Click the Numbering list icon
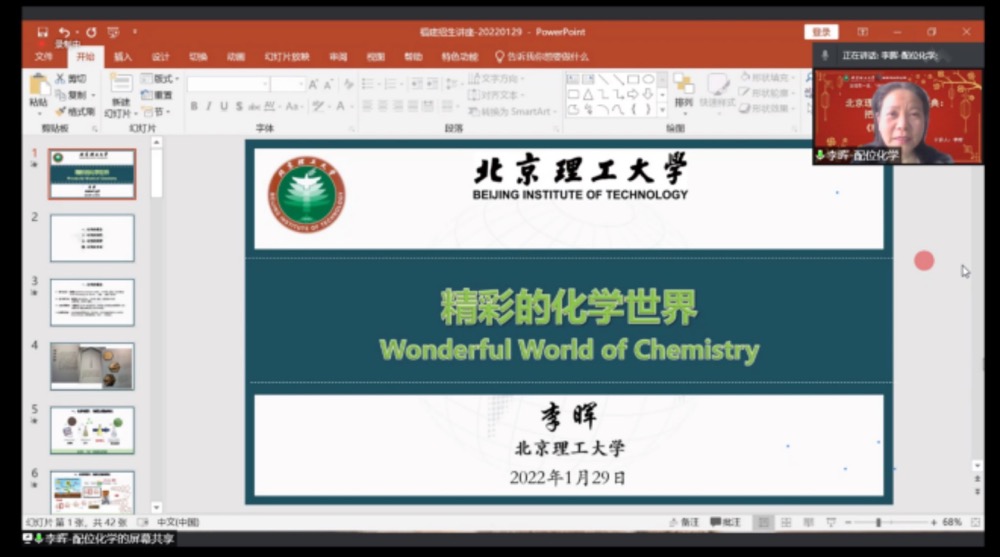The width and height of the screenshot is (1000, 557). coord(390,84)
